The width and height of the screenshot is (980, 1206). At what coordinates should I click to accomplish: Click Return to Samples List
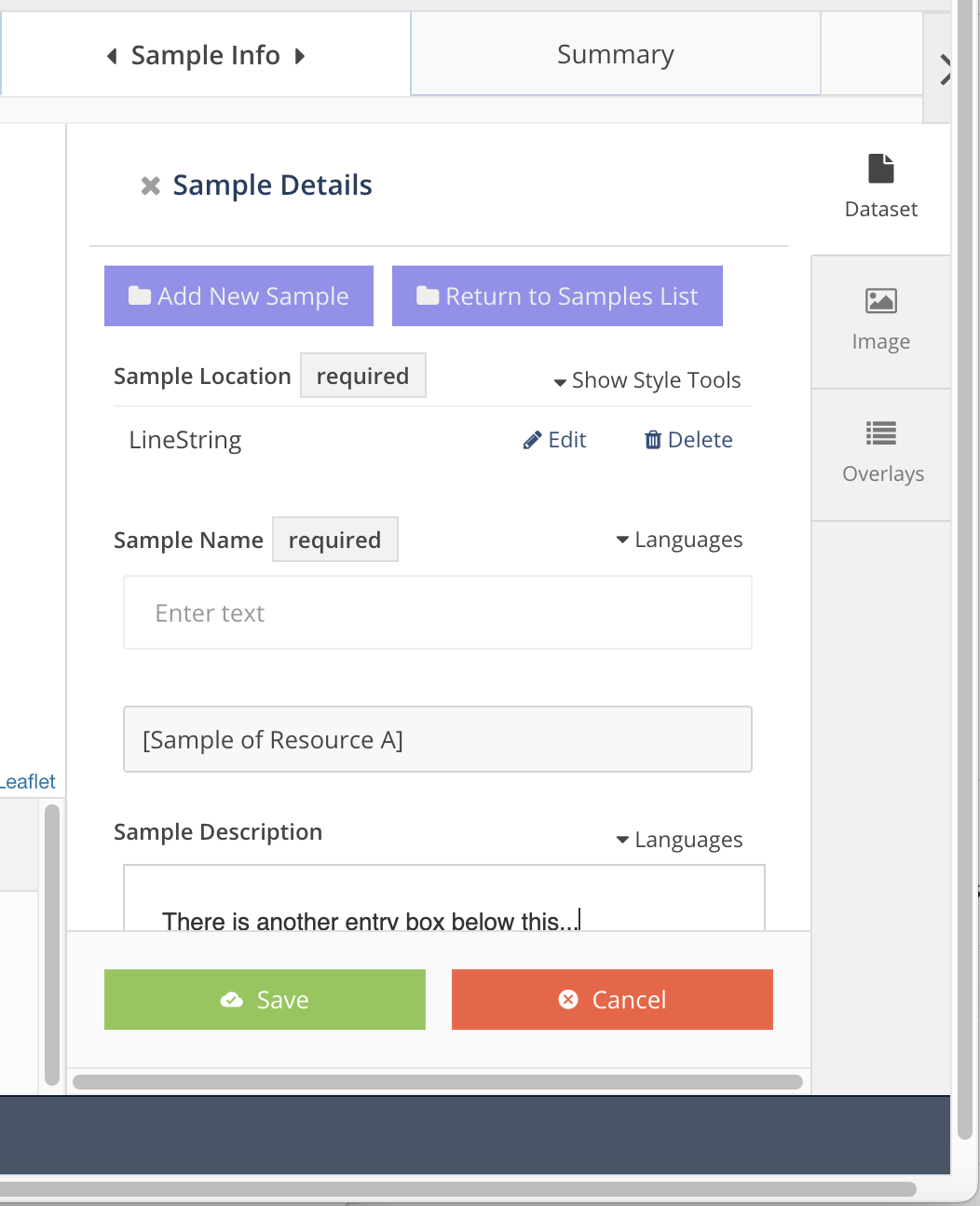pyautogui.click(x=556, y=295)
